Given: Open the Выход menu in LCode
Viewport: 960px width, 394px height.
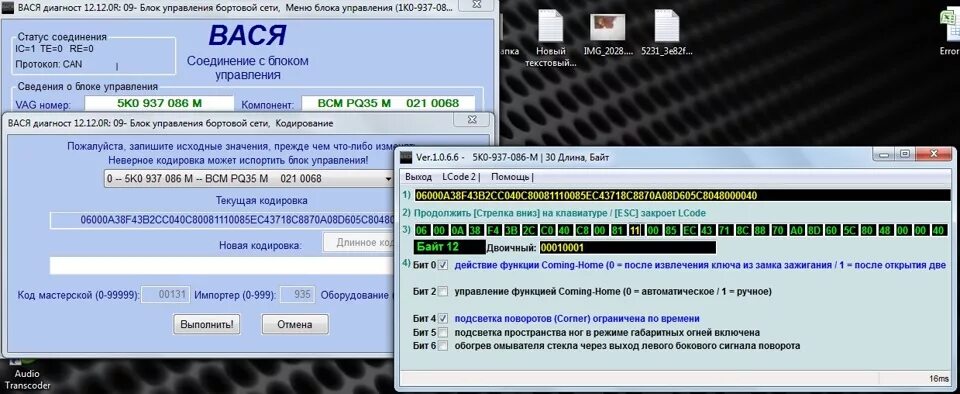Looking at the screenshot, I should [419, 177].
